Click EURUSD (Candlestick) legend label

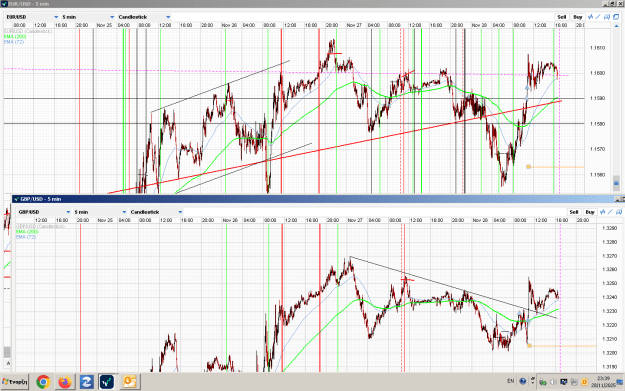(28, 31)
